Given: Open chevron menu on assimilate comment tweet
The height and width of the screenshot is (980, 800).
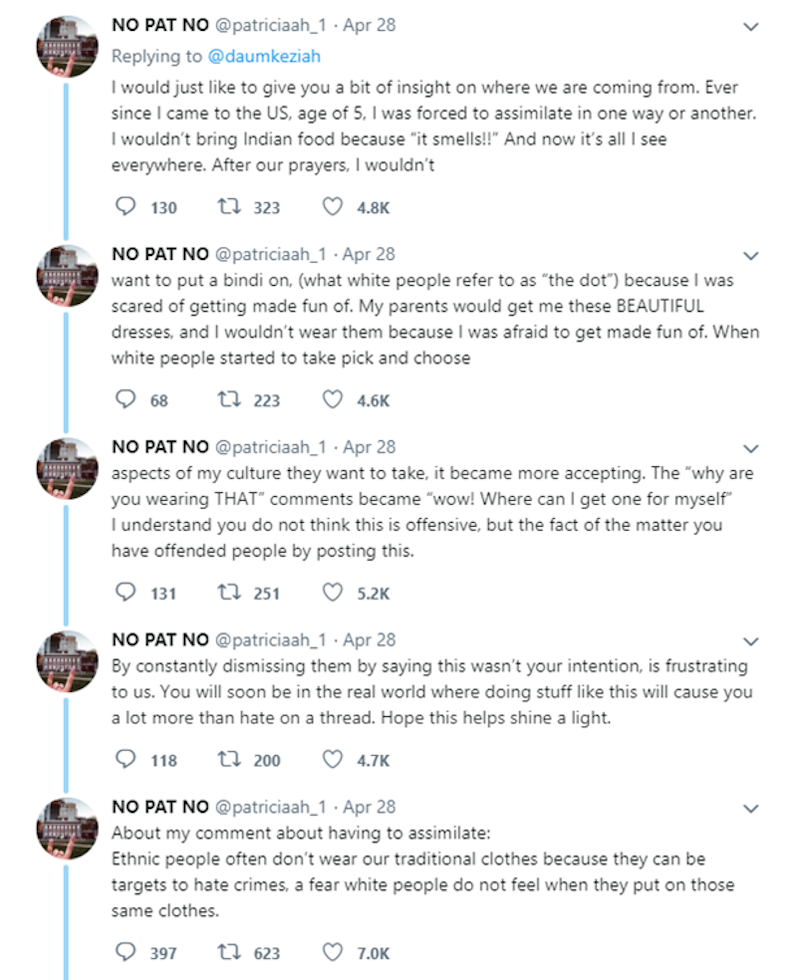Looking at the screenshot, I should click(751, 809).
